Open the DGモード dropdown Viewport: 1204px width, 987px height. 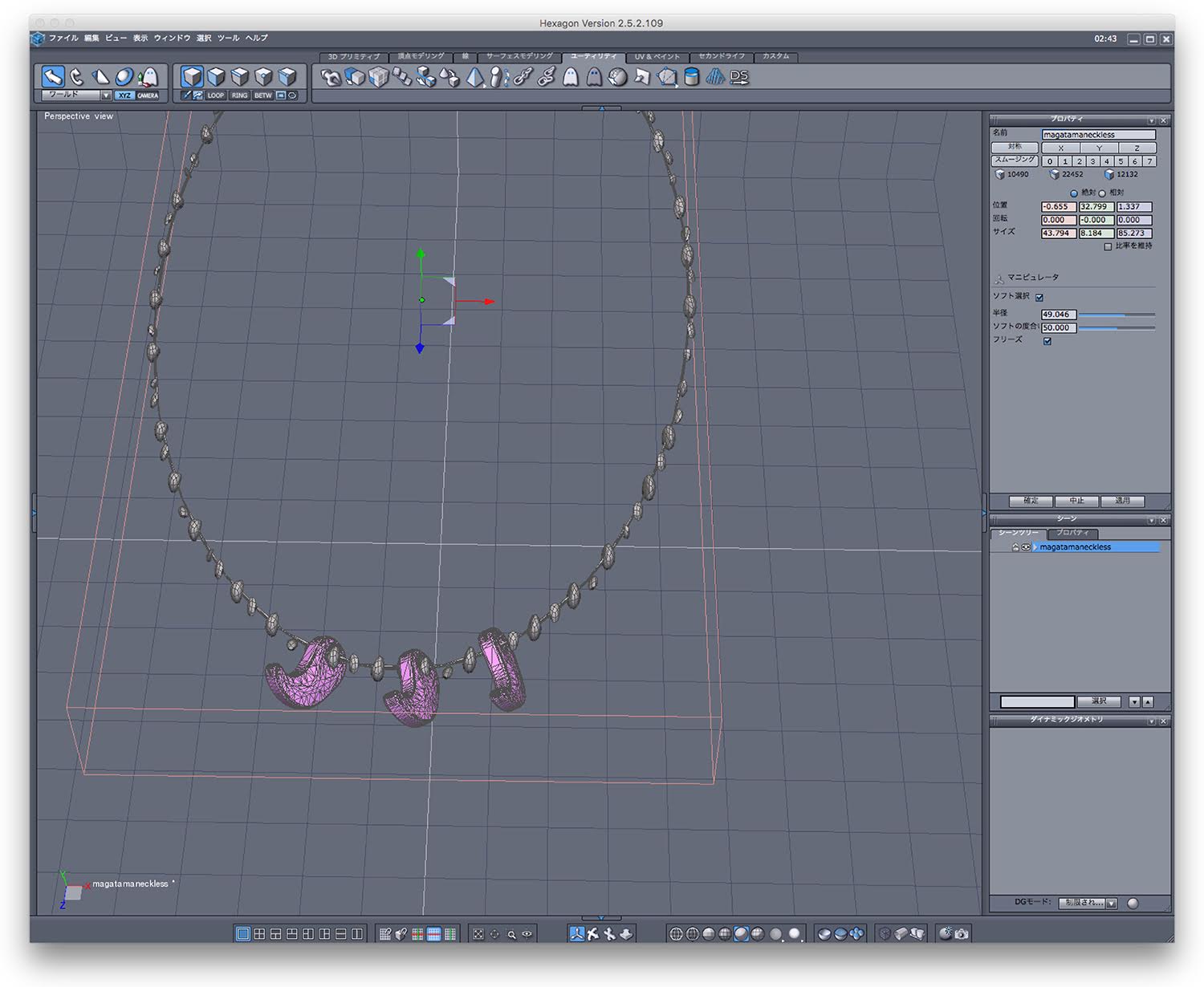click(1088, 904)
